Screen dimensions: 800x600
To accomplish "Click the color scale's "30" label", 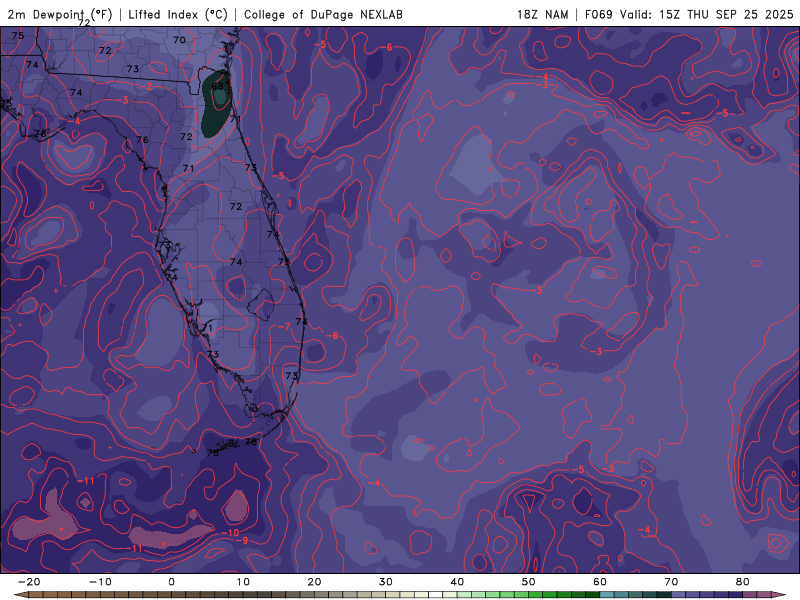I will tap(386, 582).
